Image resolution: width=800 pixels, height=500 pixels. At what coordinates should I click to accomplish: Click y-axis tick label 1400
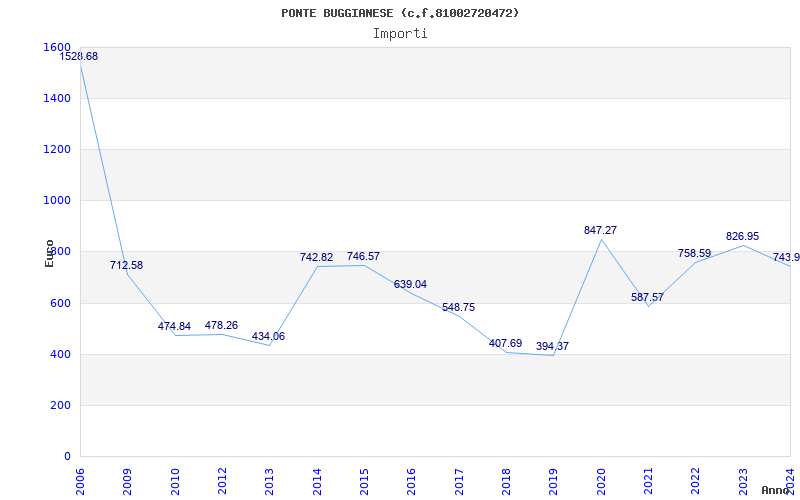57,98
